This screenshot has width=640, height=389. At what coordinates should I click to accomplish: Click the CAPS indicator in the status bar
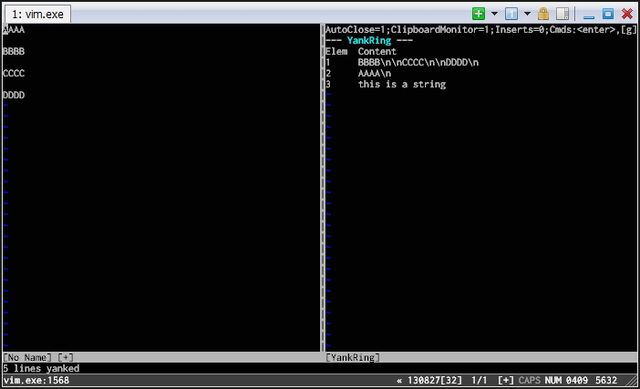[529, 380]
